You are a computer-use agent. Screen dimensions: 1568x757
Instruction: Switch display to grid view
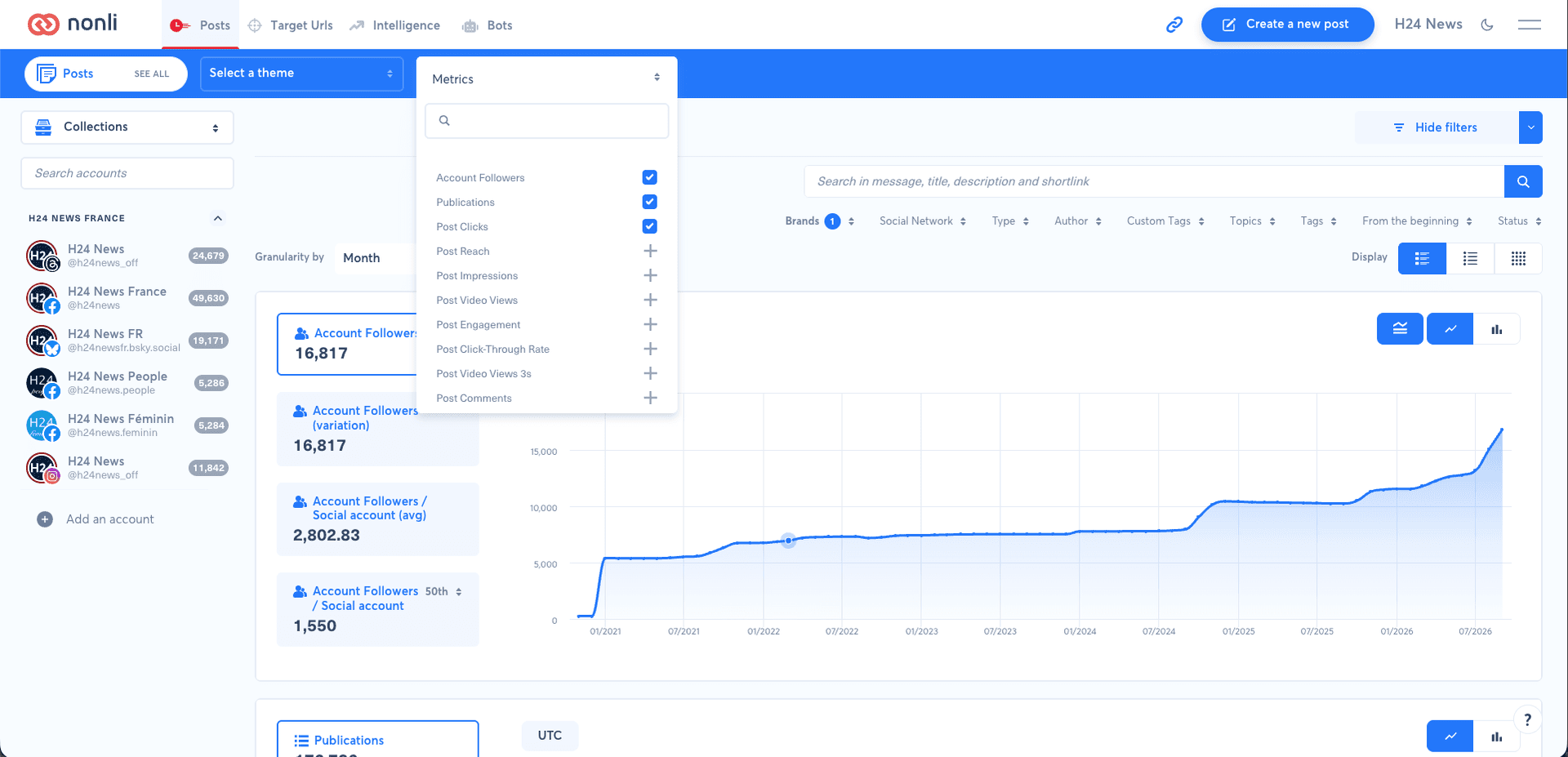point(1518,258)
